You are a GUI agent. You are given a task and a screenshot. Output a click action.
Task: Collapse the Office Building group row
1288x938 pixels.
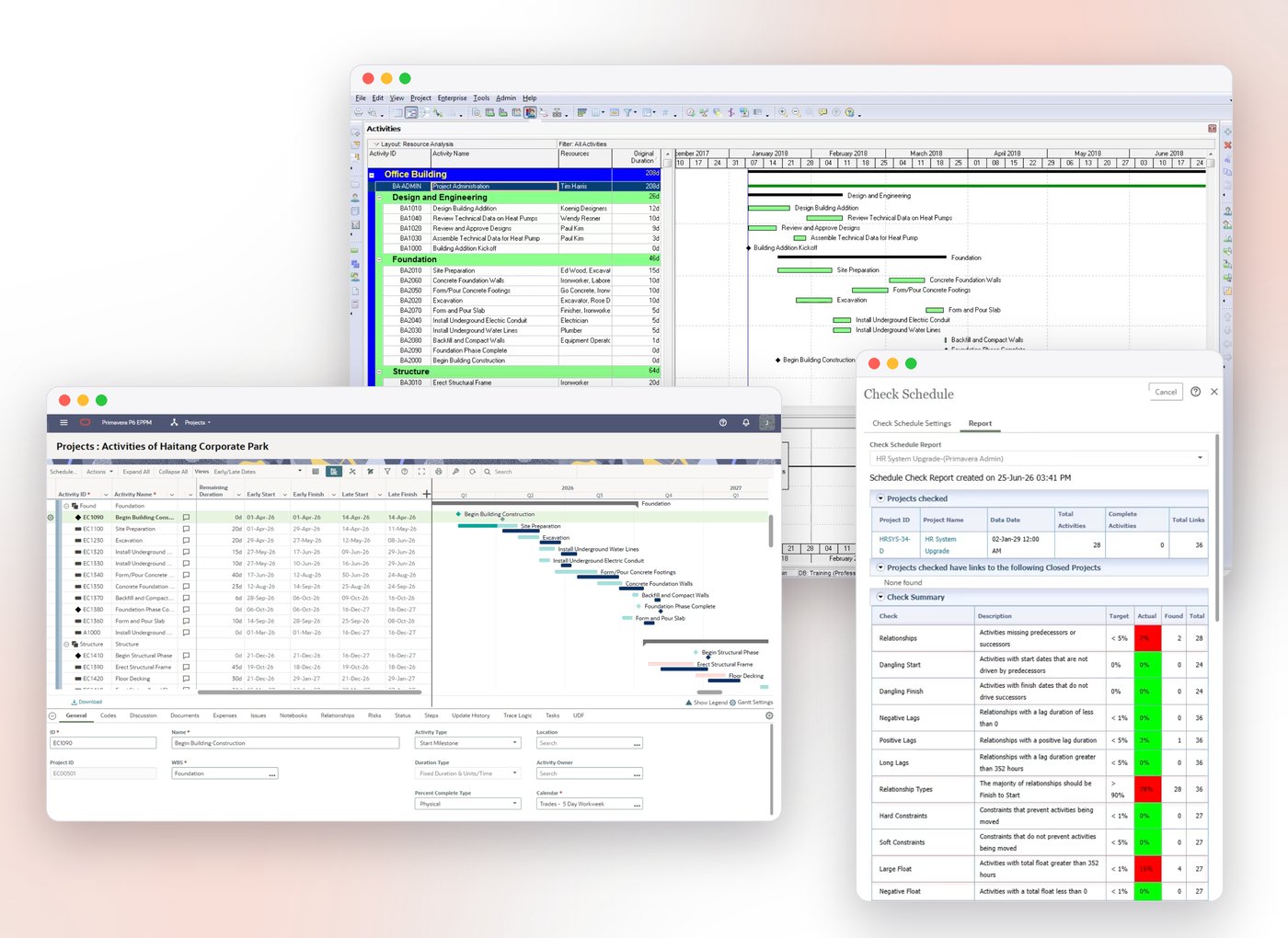372,174
